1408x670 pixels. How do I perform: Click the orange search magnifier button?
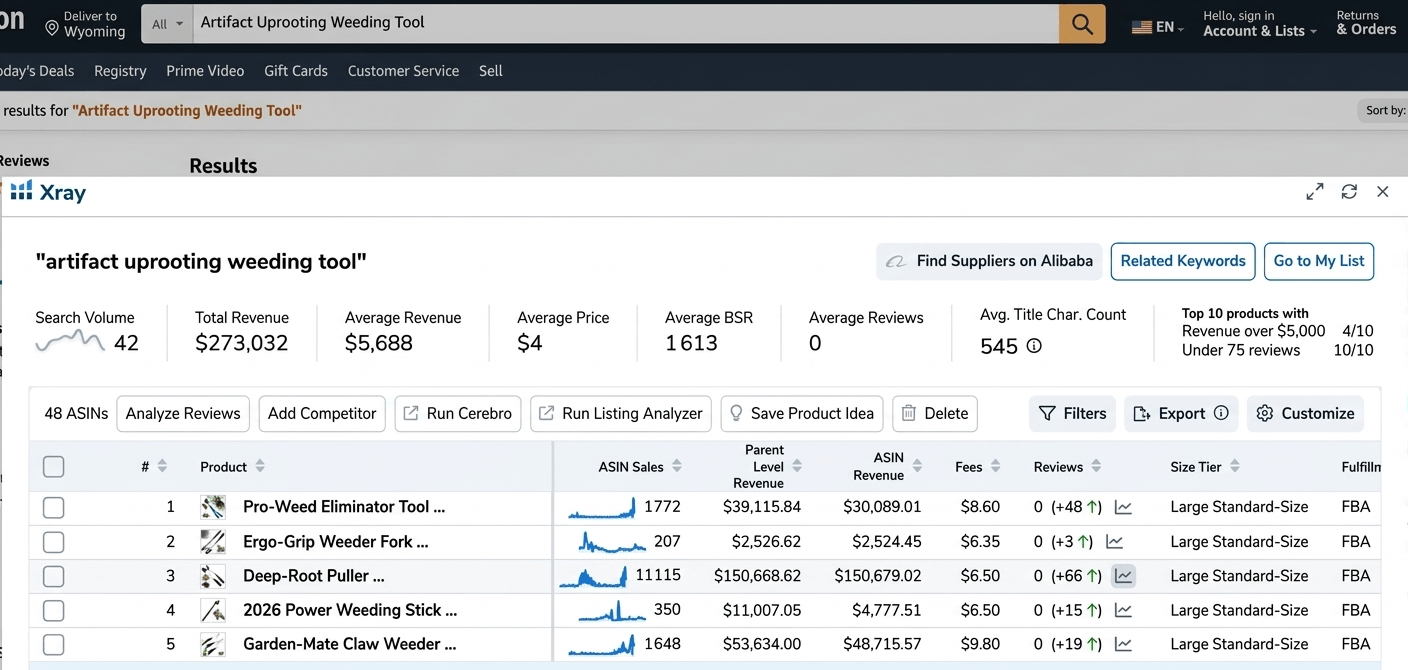1082,24
